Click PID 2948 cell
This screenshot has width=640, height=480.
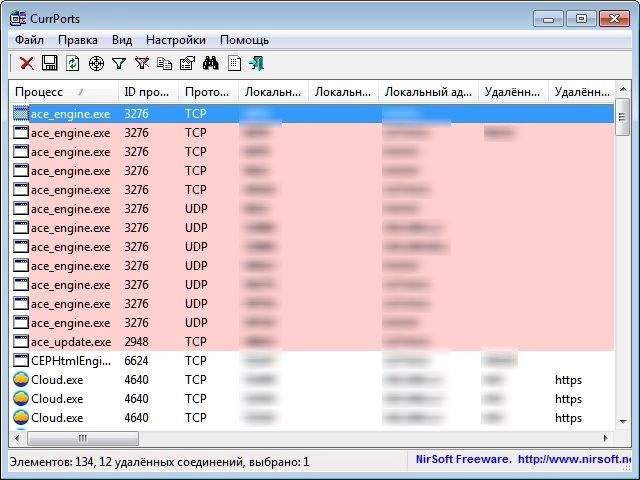point(136,342)
